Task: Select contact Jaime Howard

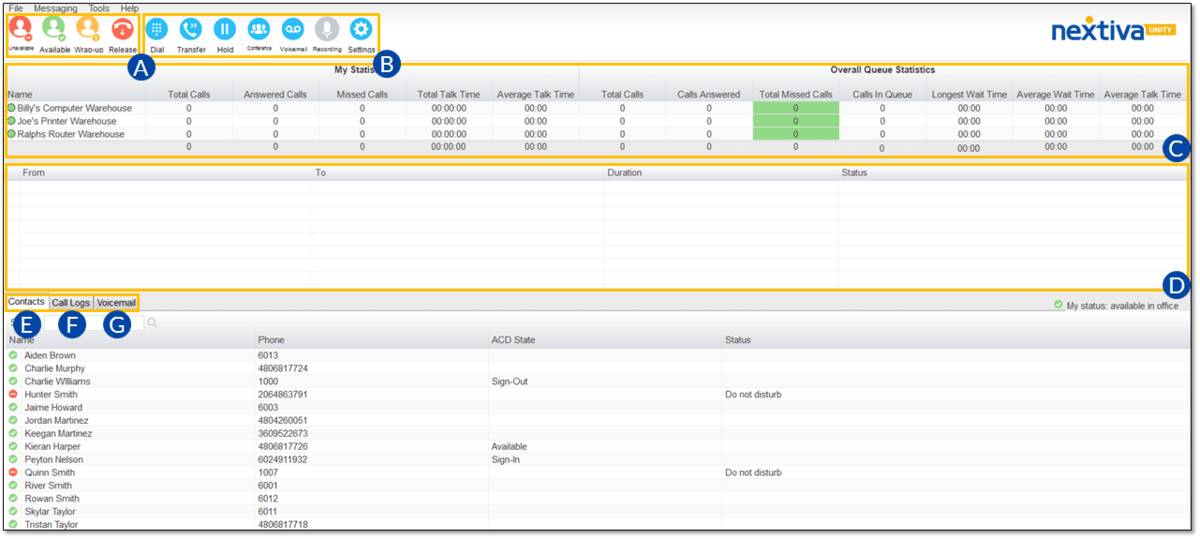Action: click(x=51, y=407)
